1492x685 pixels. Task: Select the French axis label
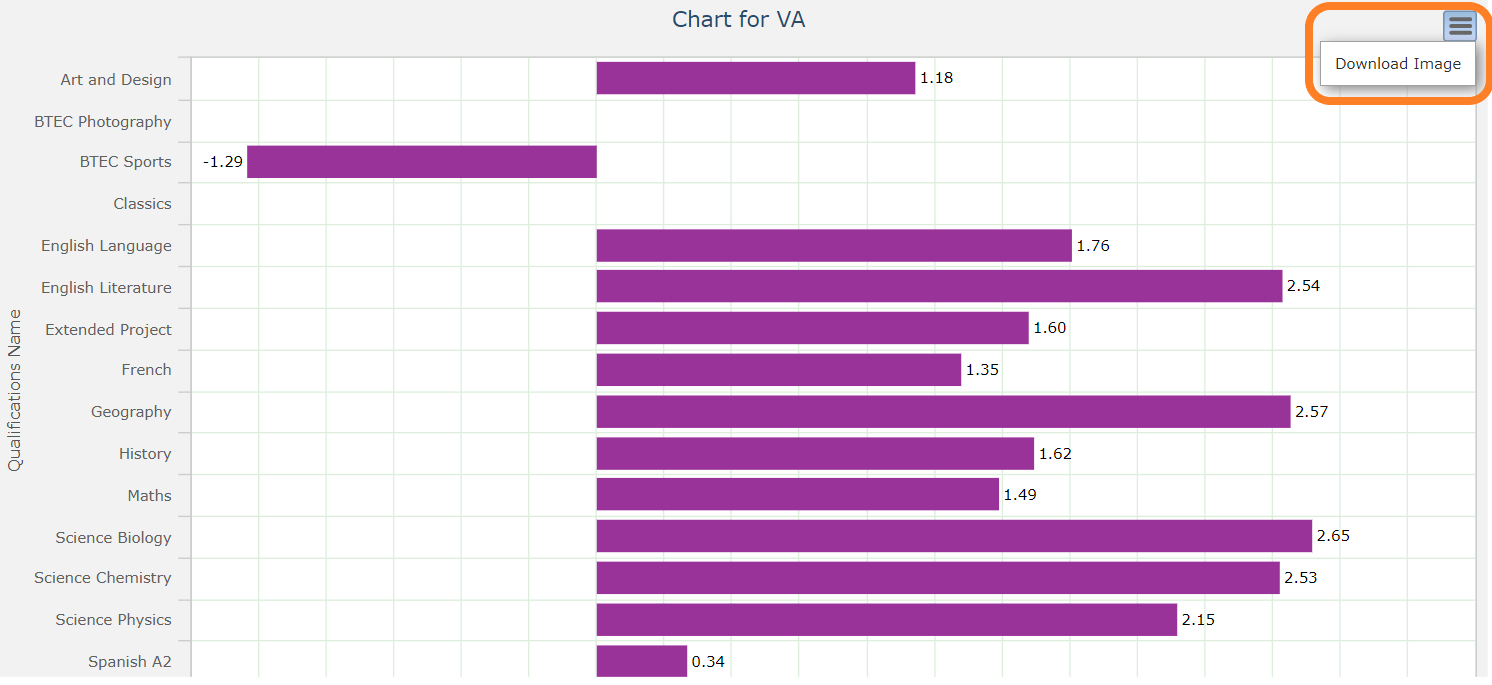coord(146,369)
